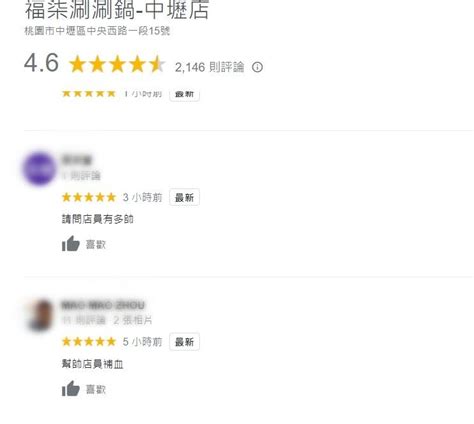This screenshot has width=474, height=424.
Task: Open the 2 張相片 photos link
Action: pyautogui.click(x=133, y=320)
